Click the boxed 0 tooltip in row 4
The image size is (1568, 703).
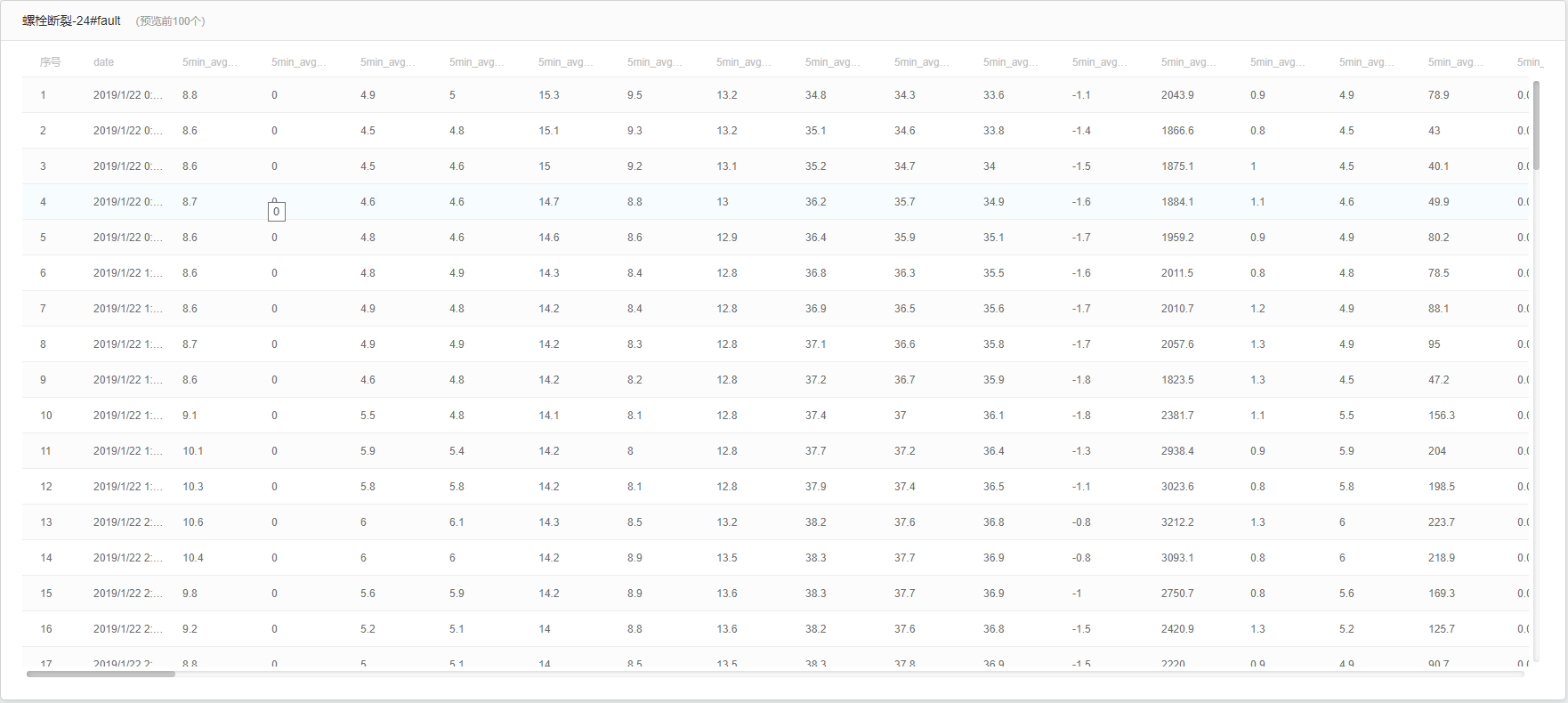(x=277, y=212)
